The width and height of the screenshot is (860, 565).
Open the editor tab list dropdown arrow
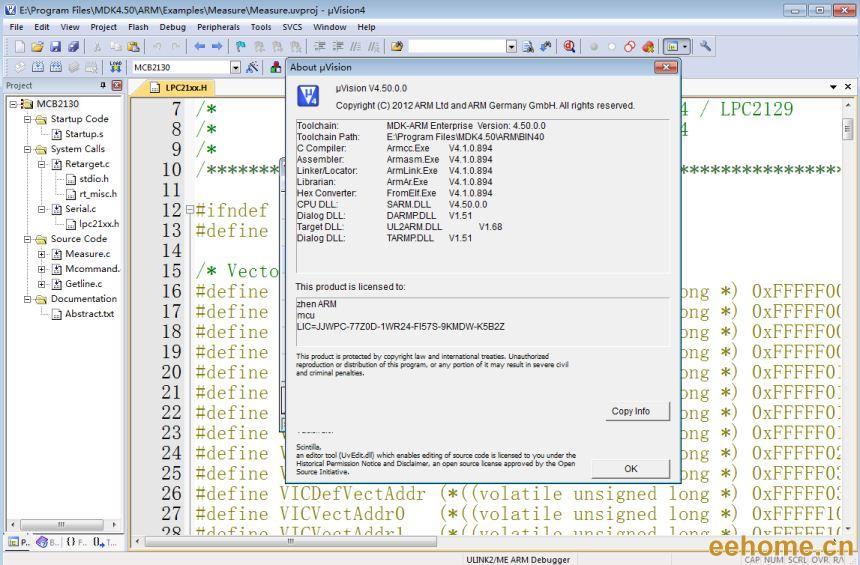[x=834, y=87]
